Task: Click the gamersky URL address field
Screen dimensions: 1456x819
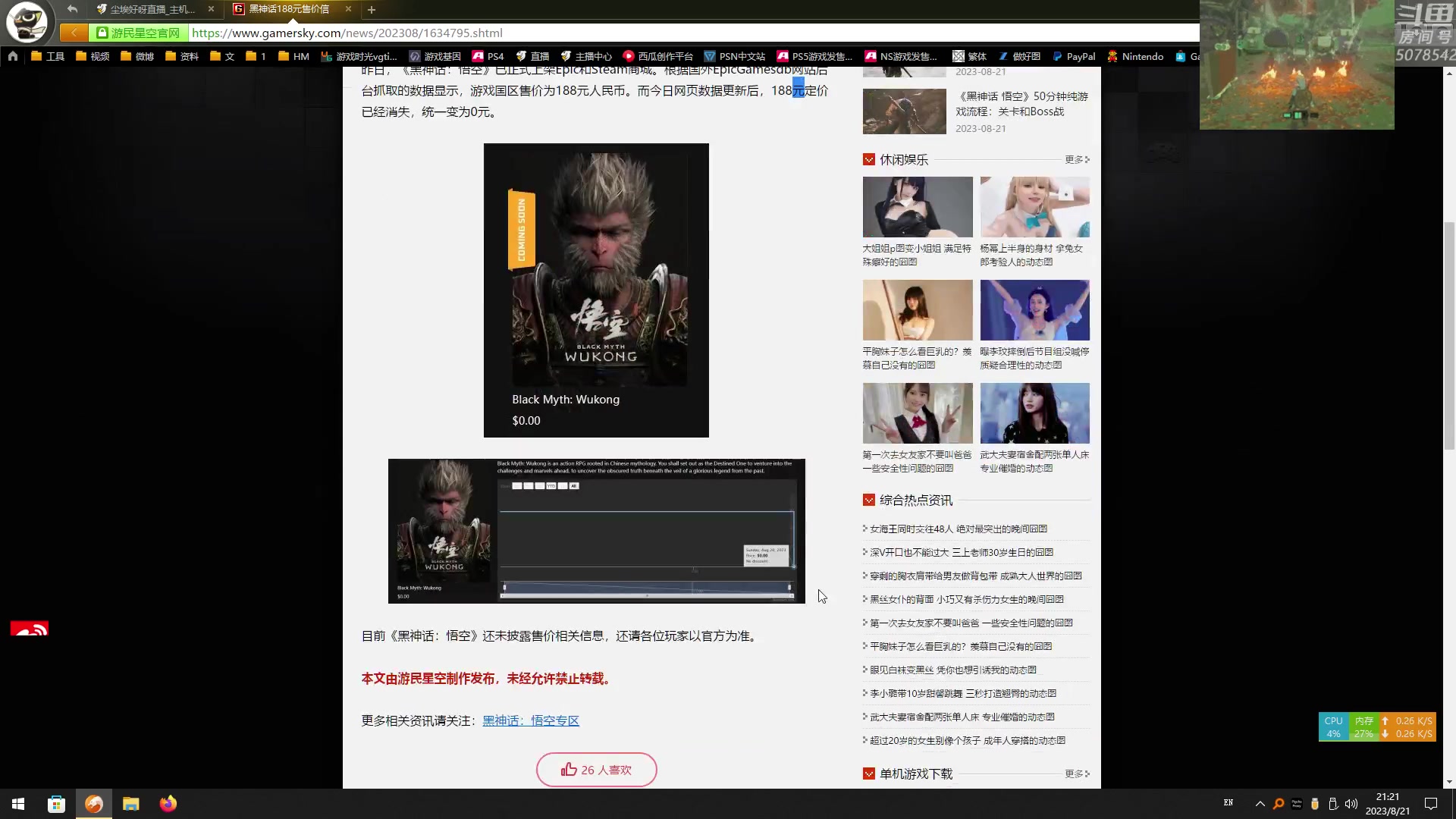Action: [x=694, y=33]
